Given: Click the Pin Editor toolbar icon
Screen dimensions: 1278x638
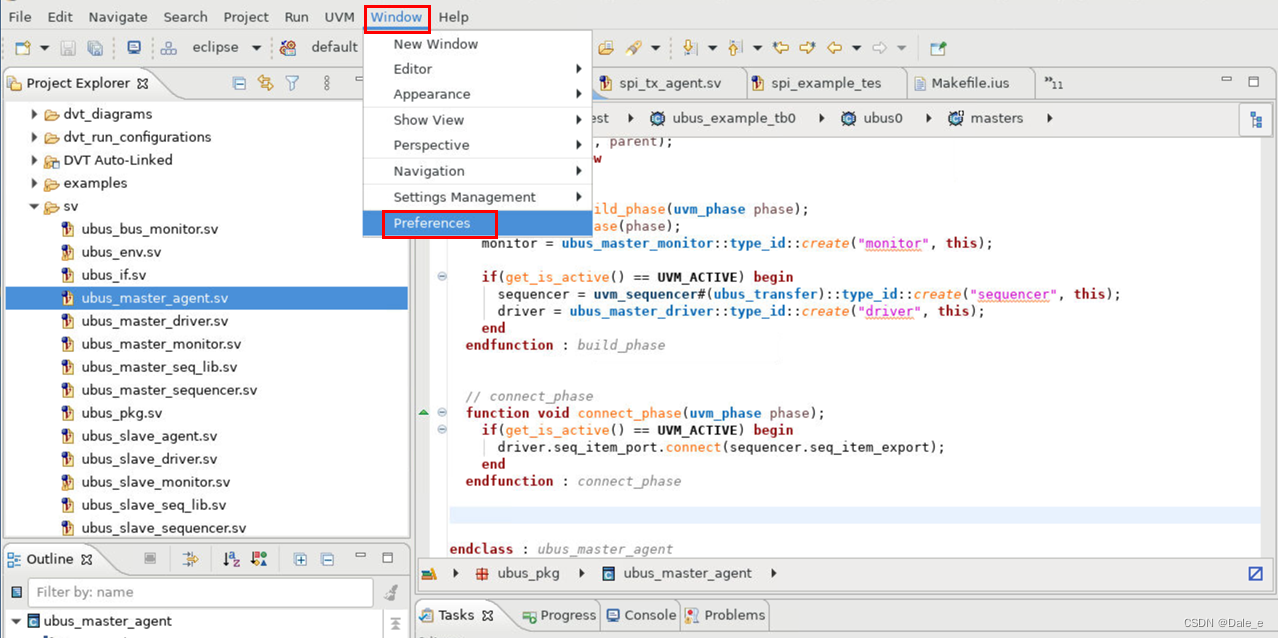Looking at the screenshot, I should click(937, 48).
